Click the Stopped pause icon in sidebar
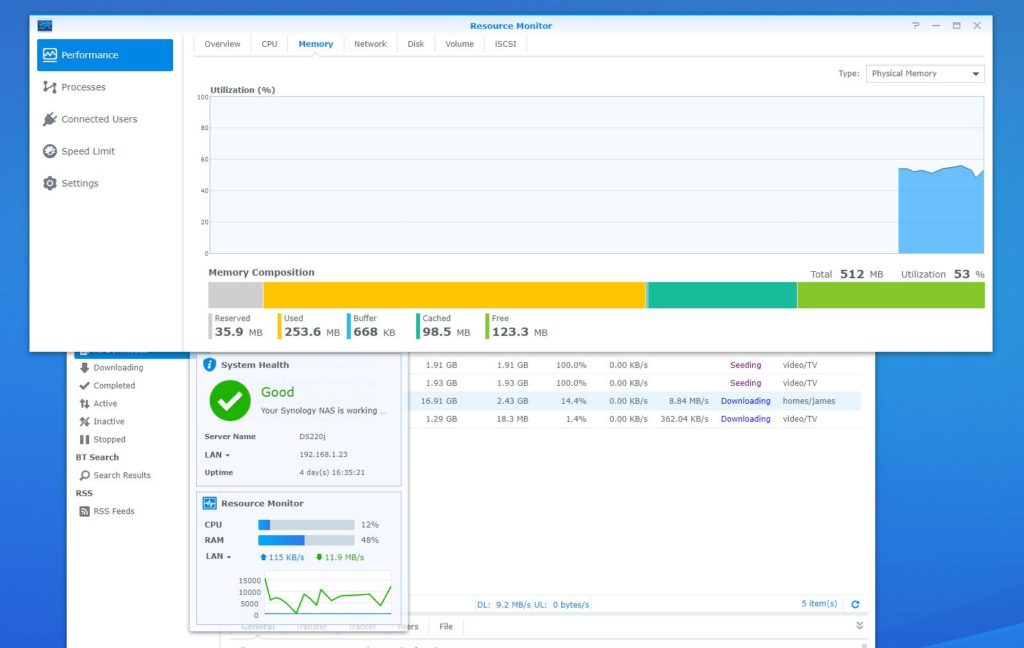The height and width of the screenshot is (648, 1024). pyautogui.click(x=85, y=439)
